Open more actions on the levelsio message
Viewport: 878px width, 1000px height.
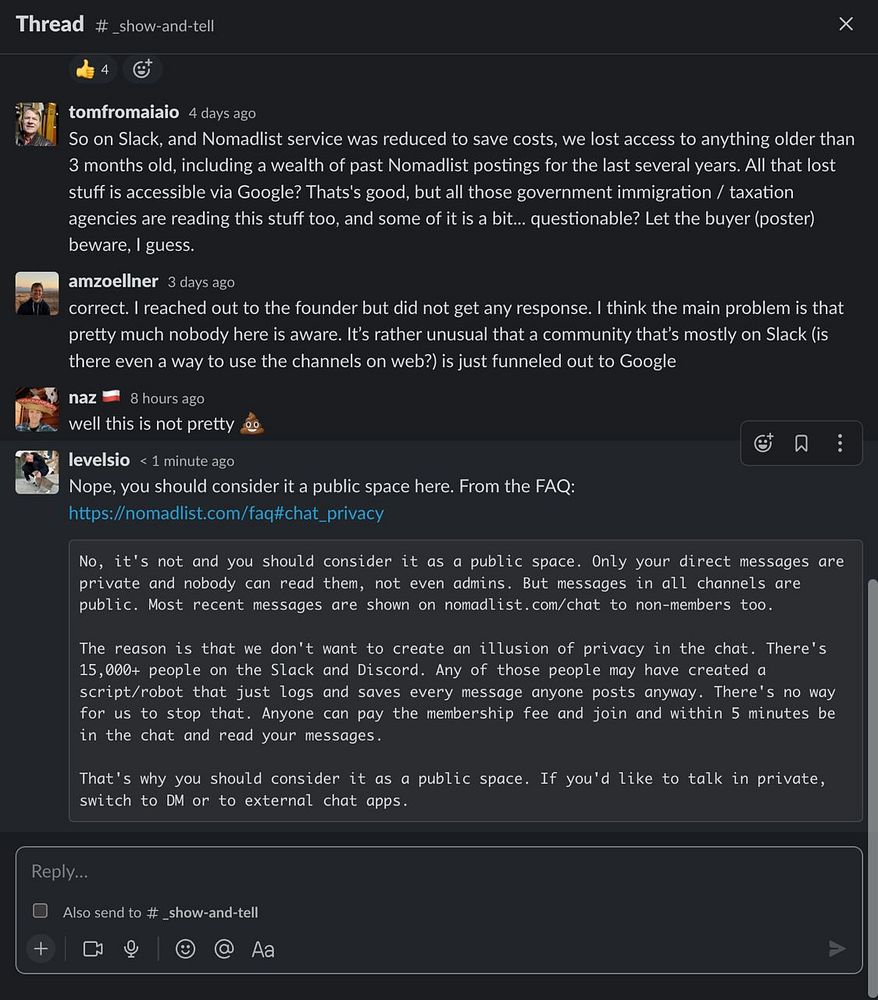pos(839,443)
